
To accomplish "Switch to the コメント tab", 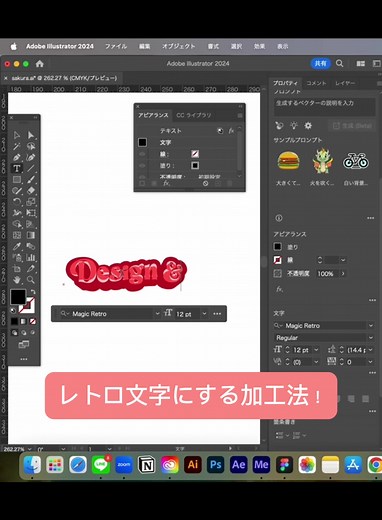I will 316,83.
